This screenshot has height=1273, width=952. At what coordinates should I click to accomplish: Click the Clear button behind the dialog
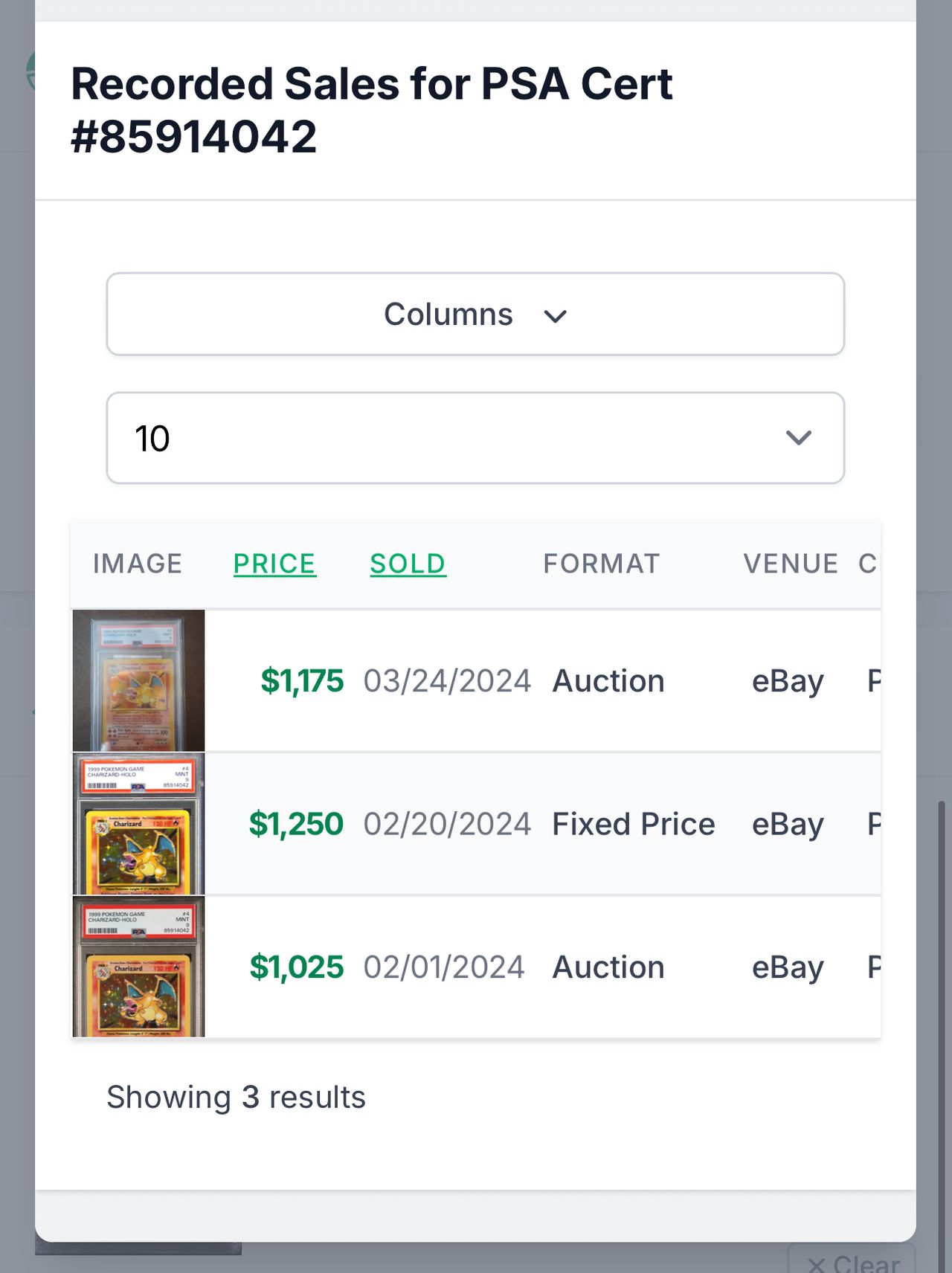tap(852, 1263)
